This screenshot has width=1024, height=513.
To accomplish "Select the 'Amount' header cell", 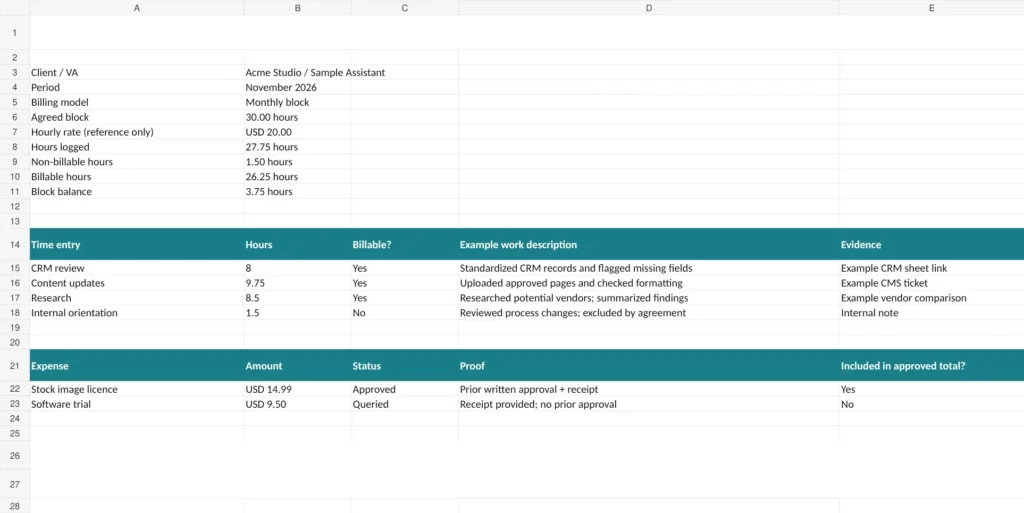I will 298,366.
